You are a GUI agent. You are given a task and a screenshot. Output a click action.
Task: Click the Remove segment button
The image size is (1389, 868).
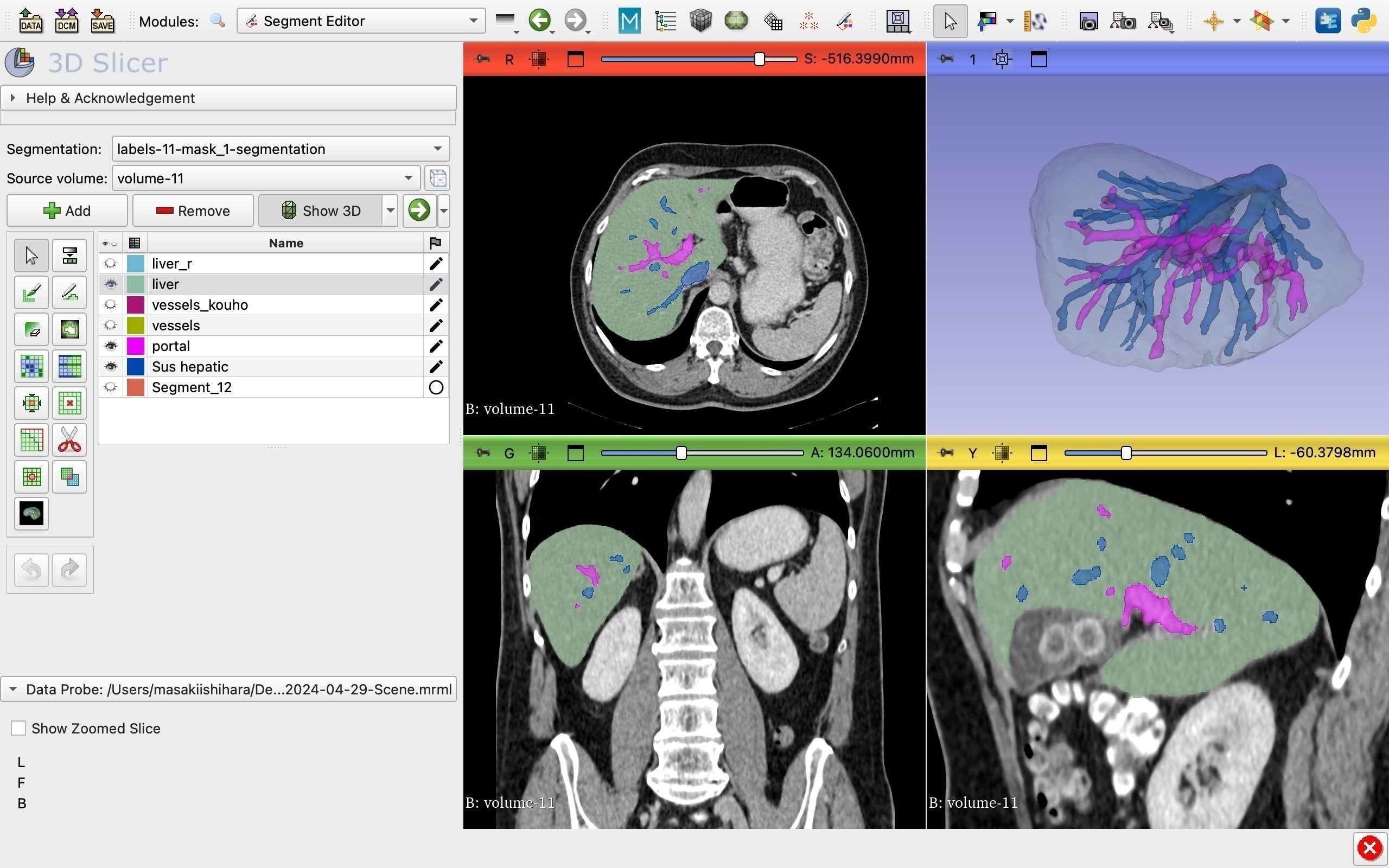(193, 210)
